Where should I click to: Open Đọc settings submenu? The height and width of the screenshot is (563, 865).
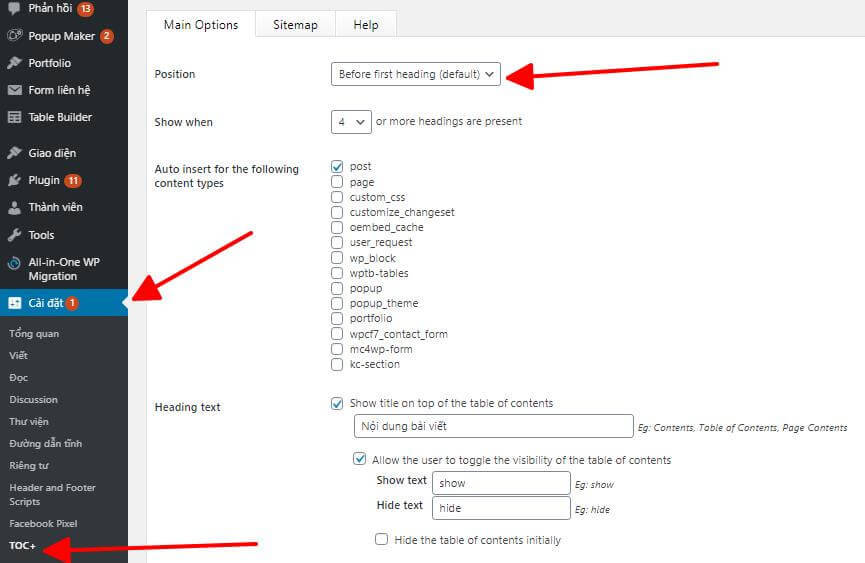(18, 378)
